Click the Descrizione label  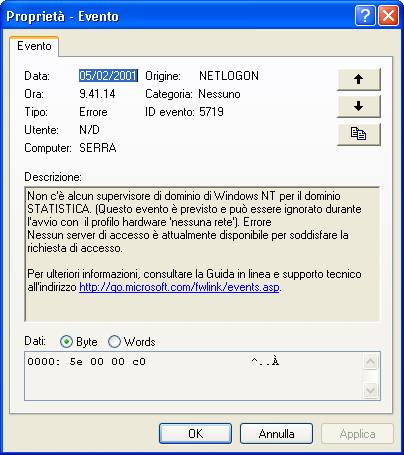(53, 177)
